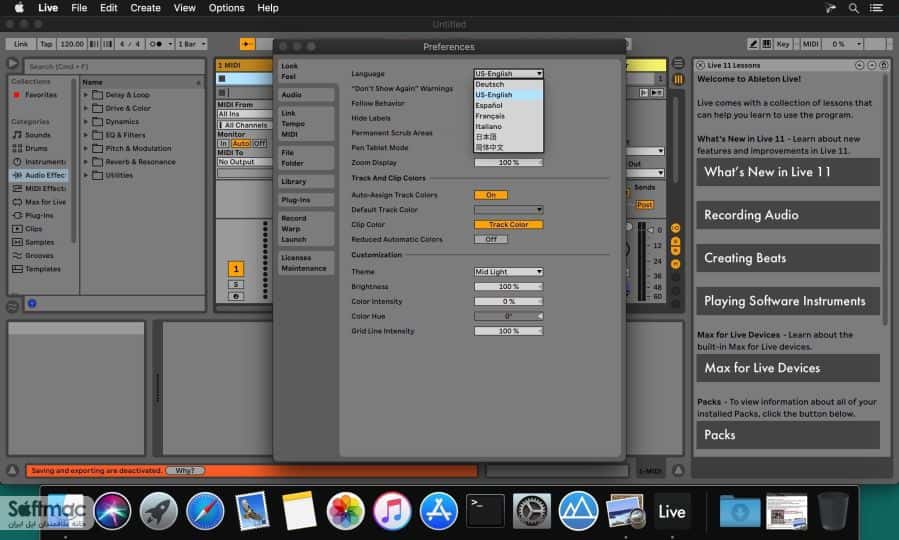Click the Why? button in status bar
Viewport: 899px width, 540px height.
pos(185,471)
